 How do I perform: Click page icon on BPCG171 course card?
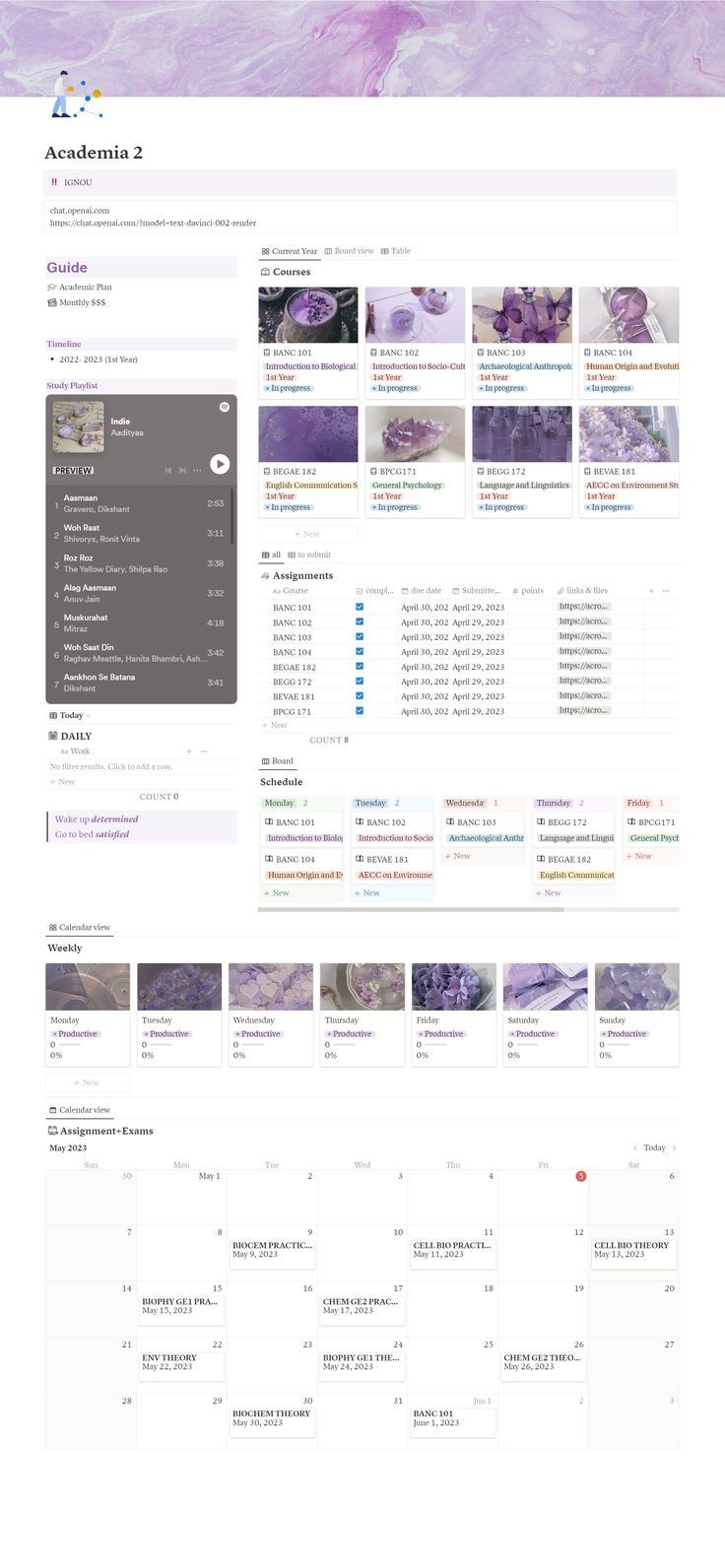click(373, 472)
